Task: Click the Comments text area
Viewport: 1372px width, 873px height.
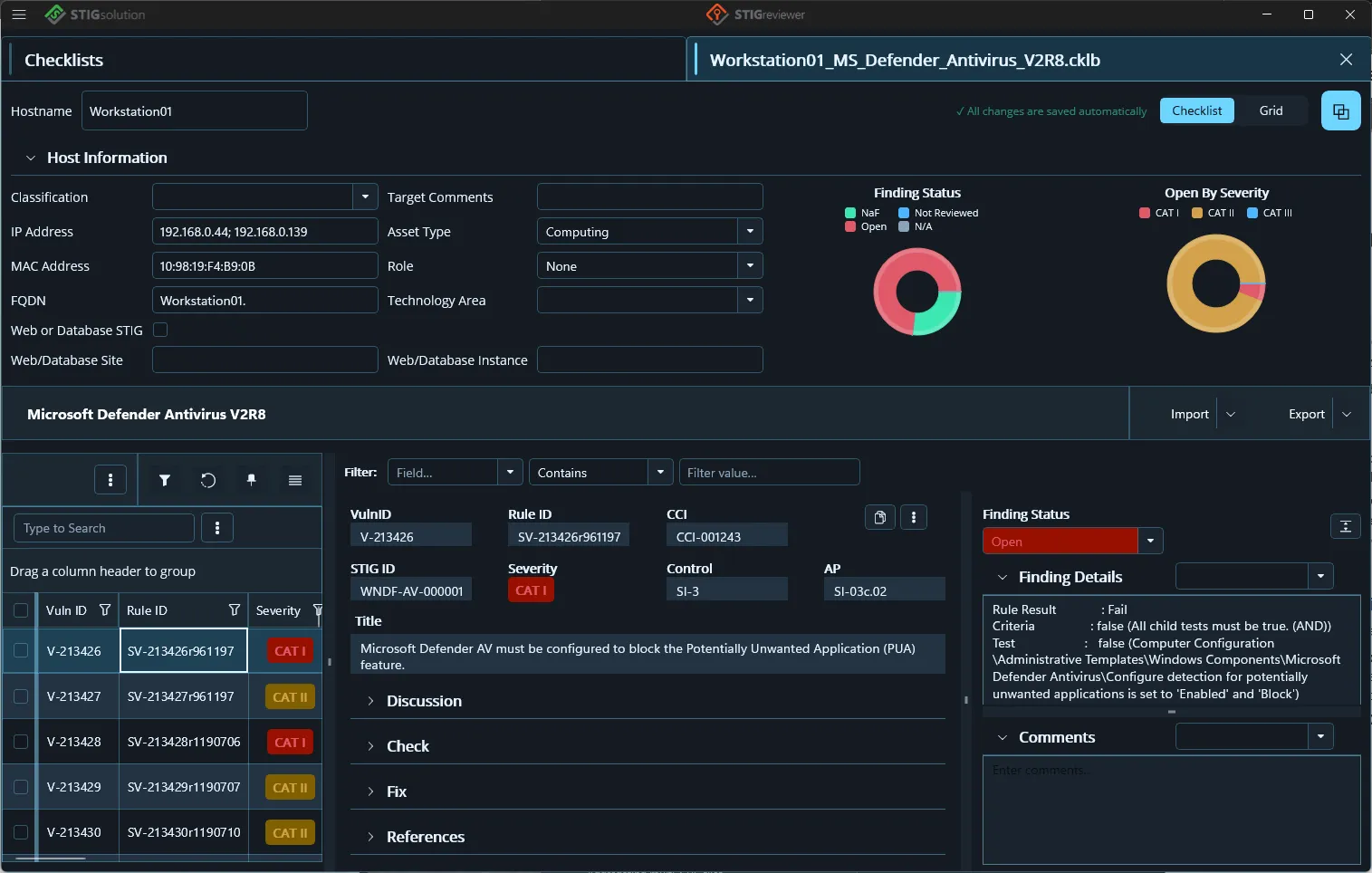Action: coord(1172,810)
